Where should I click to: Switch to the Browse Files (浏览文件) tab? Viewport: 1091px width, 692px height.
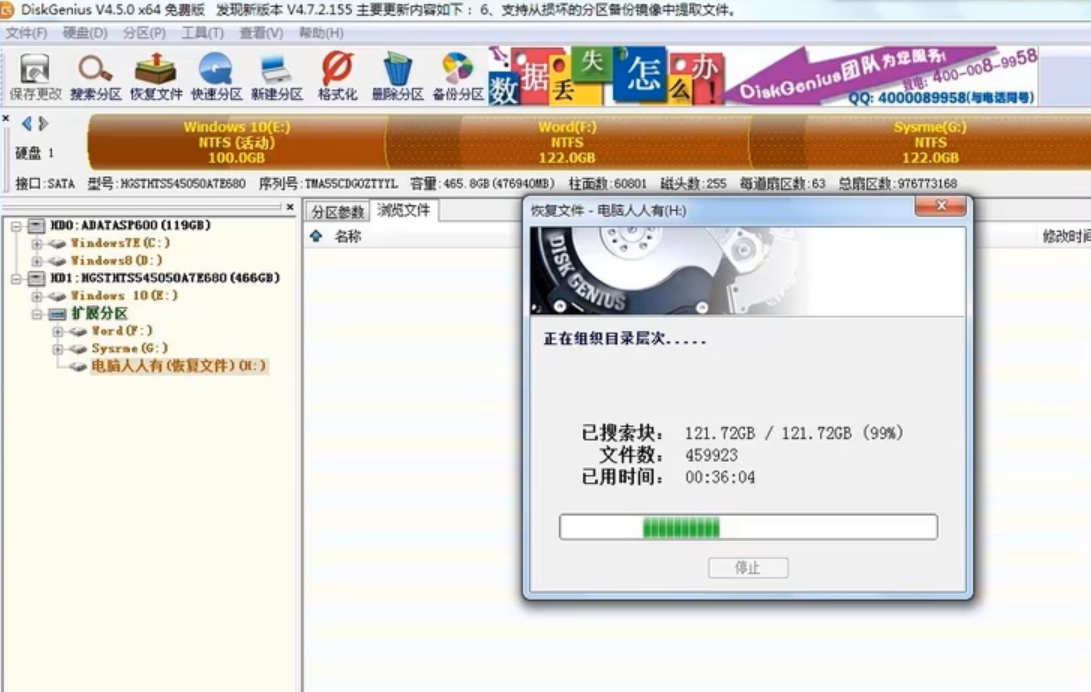click(x=404, y=211)
